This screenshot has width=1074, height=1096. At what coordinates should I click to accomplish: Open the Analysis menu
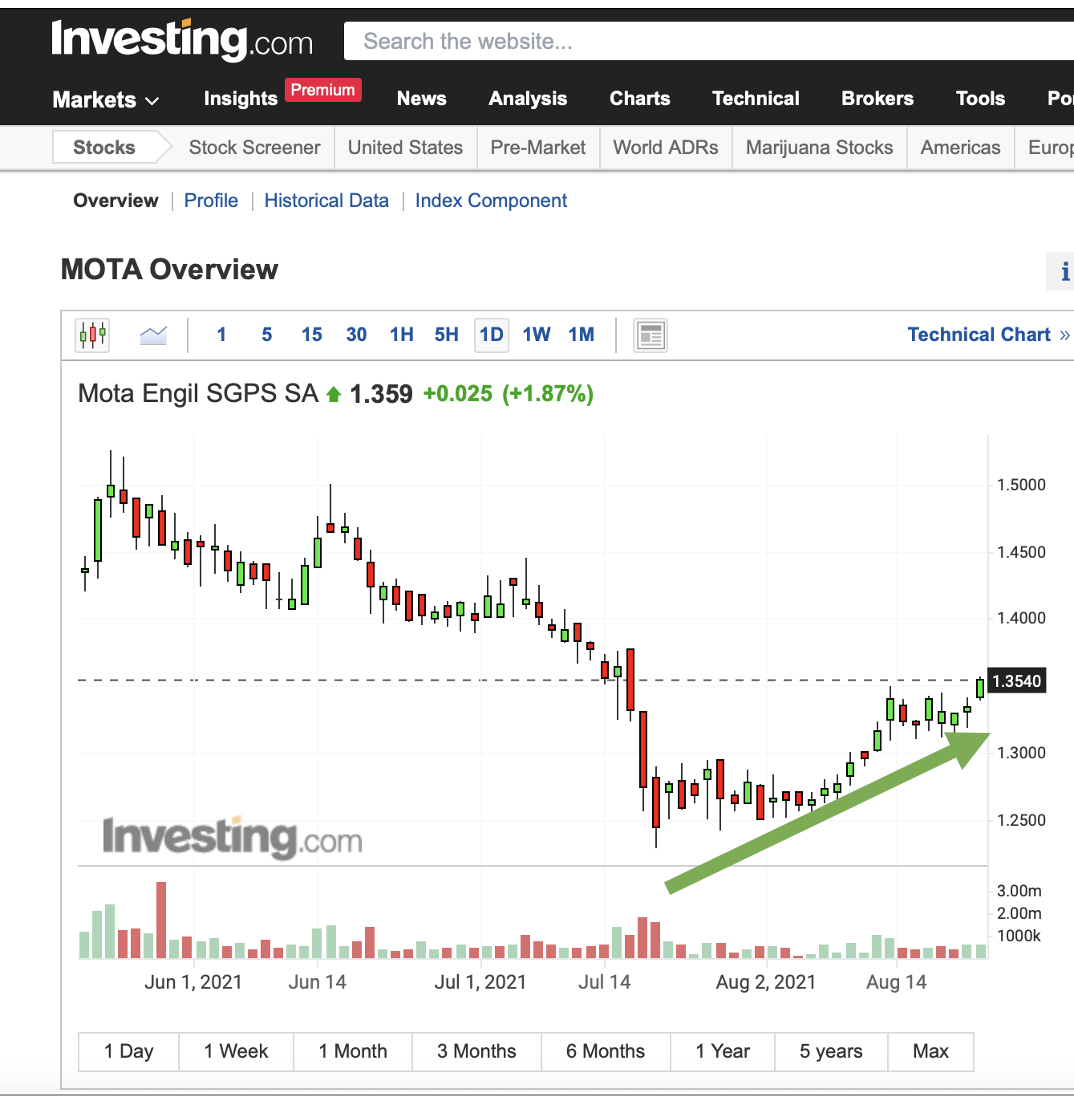(528, 99)
